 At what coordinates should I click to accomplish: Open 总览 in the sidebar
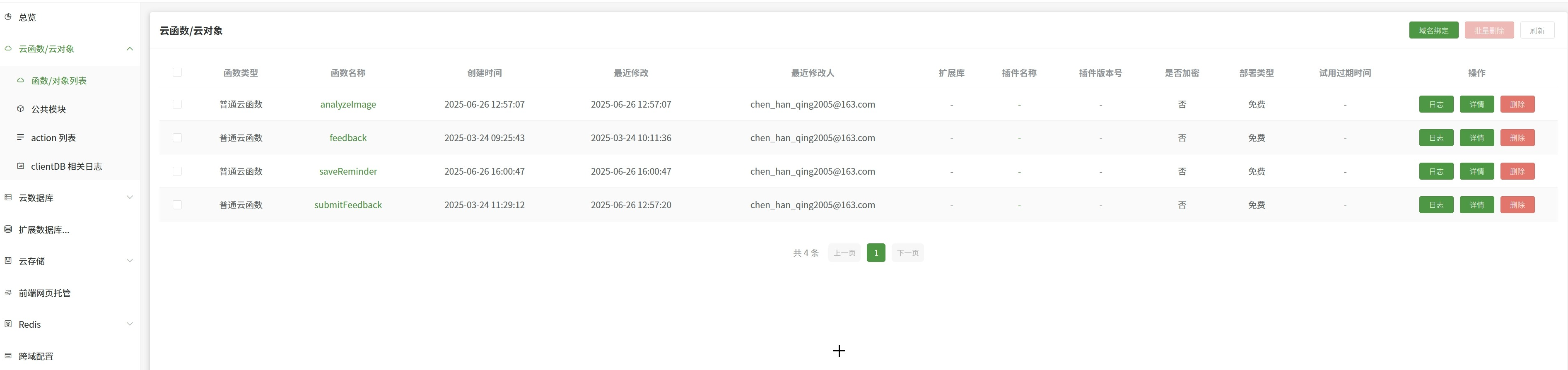(27, 17)
